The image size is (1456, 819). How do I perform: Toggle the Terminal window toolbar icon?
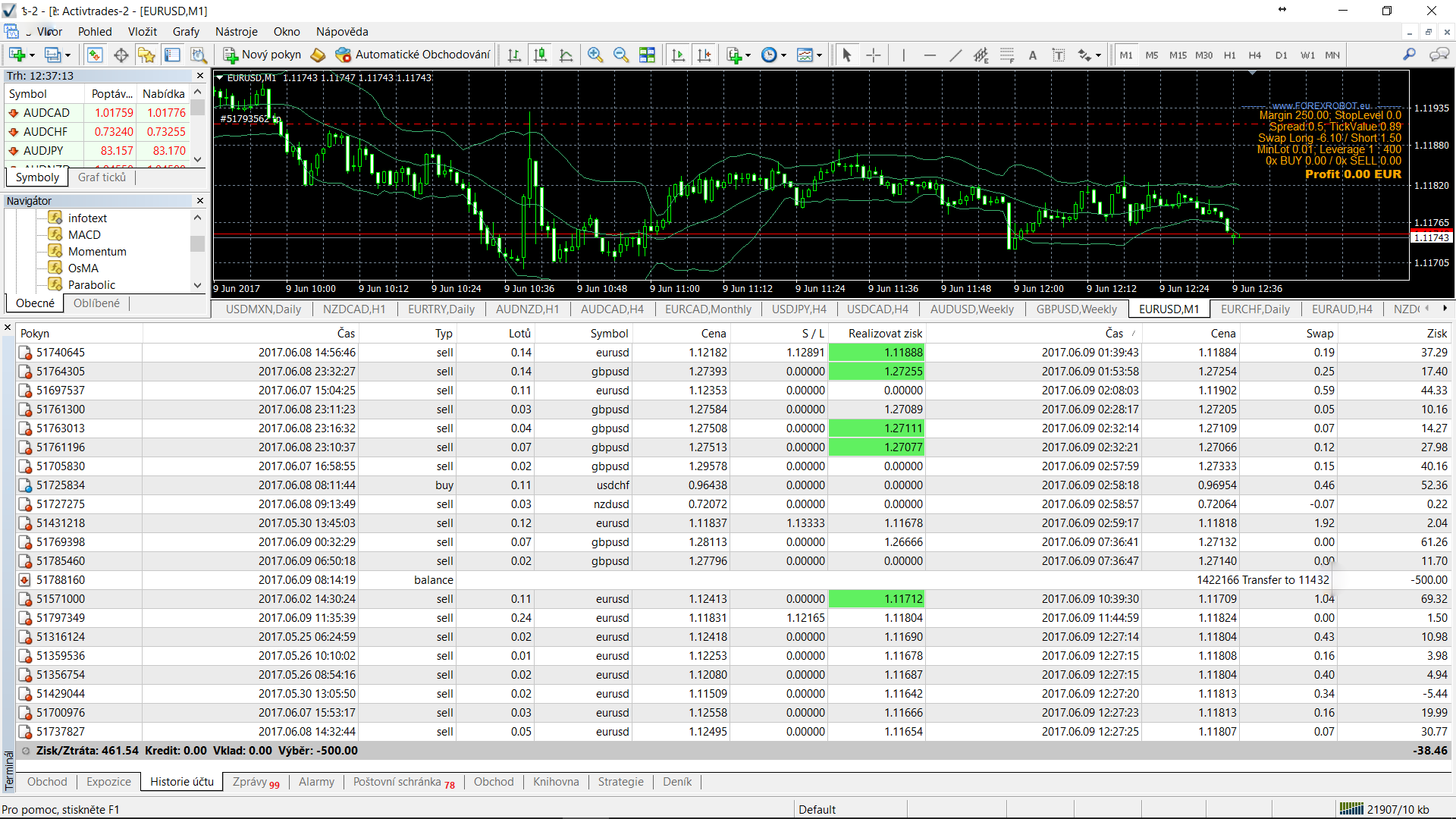[x=172, y=55]
